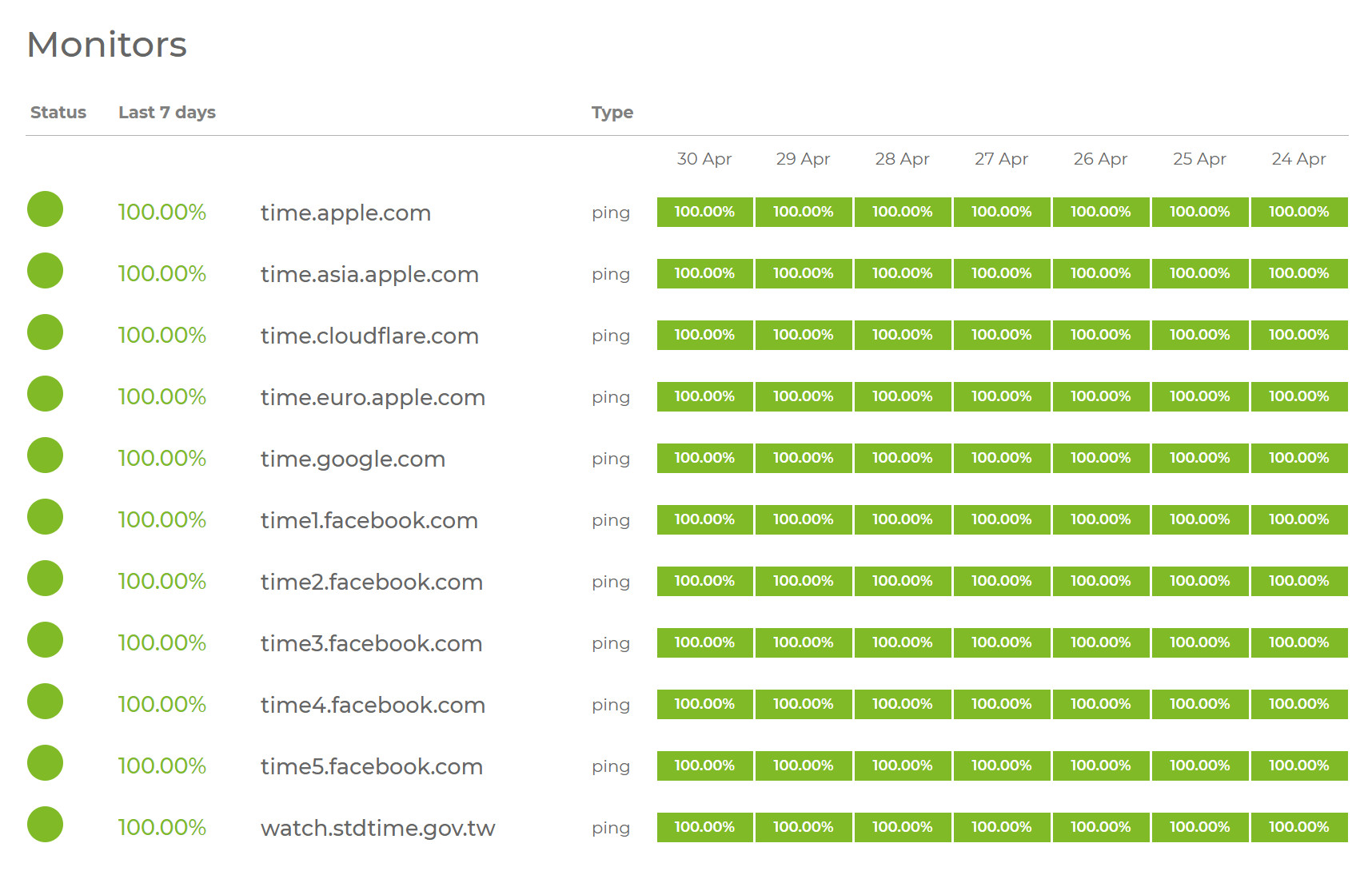Select watch.stdtime.gov.tw 24 Apr uptime bar
The width and height of the screenshot is (1372, 871).
[x=1300, y=827]
